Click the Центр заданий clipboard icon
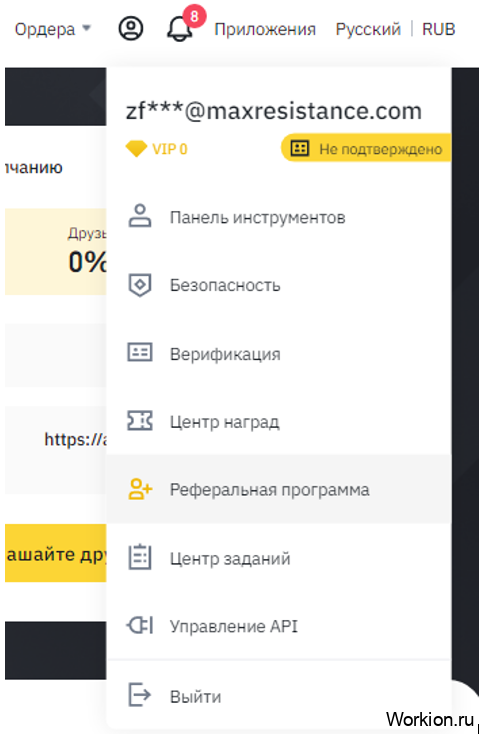The width and height of the screenshot is (483, 734). (x=140, y=557)
